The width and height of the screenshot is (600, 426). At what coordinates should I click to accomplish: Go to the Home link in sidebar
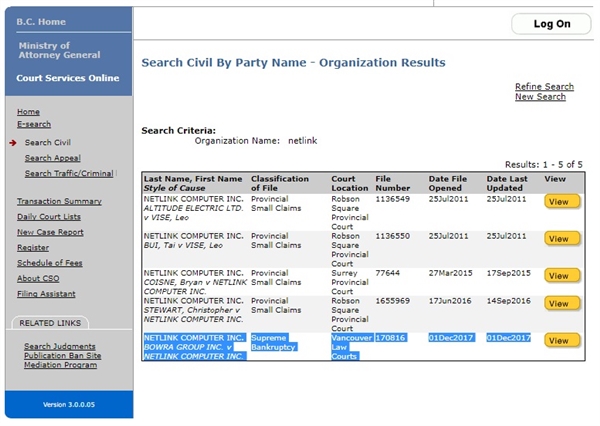click(28, 112)
